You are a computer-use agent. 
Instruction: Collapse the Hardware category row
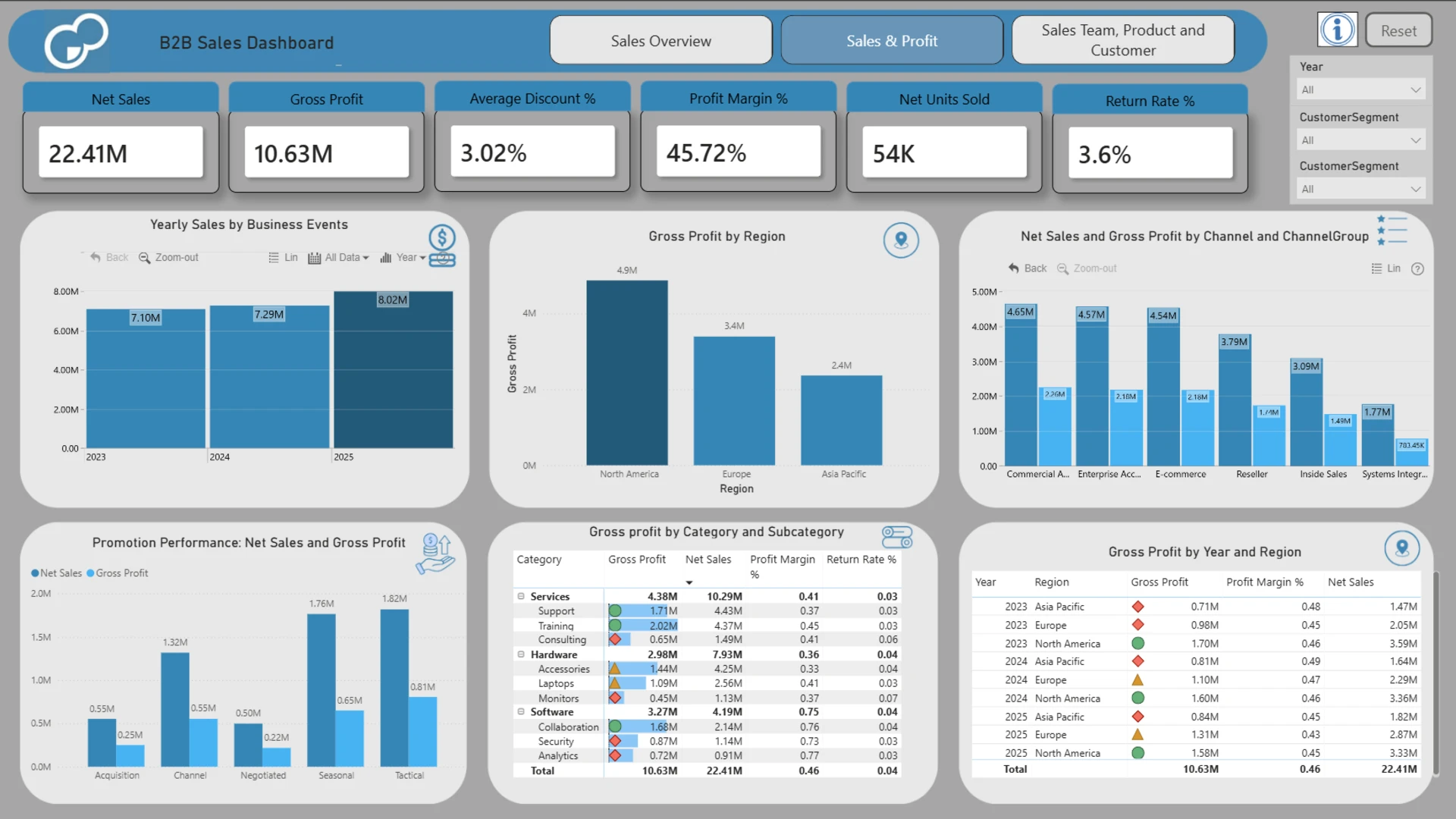pos(521,654)
